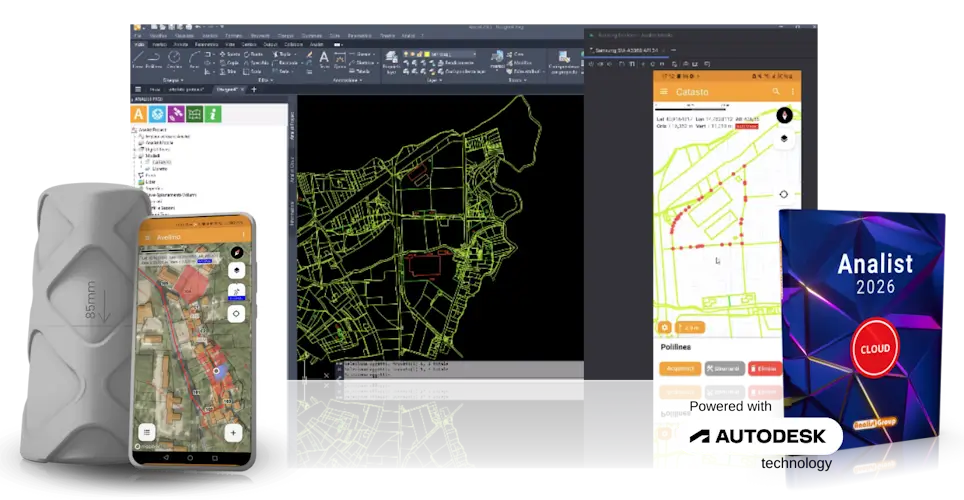Viewport: 964px width, 500px height.
Task: Choose the Ruota (rotate) command
Action: tap(253, 54)
